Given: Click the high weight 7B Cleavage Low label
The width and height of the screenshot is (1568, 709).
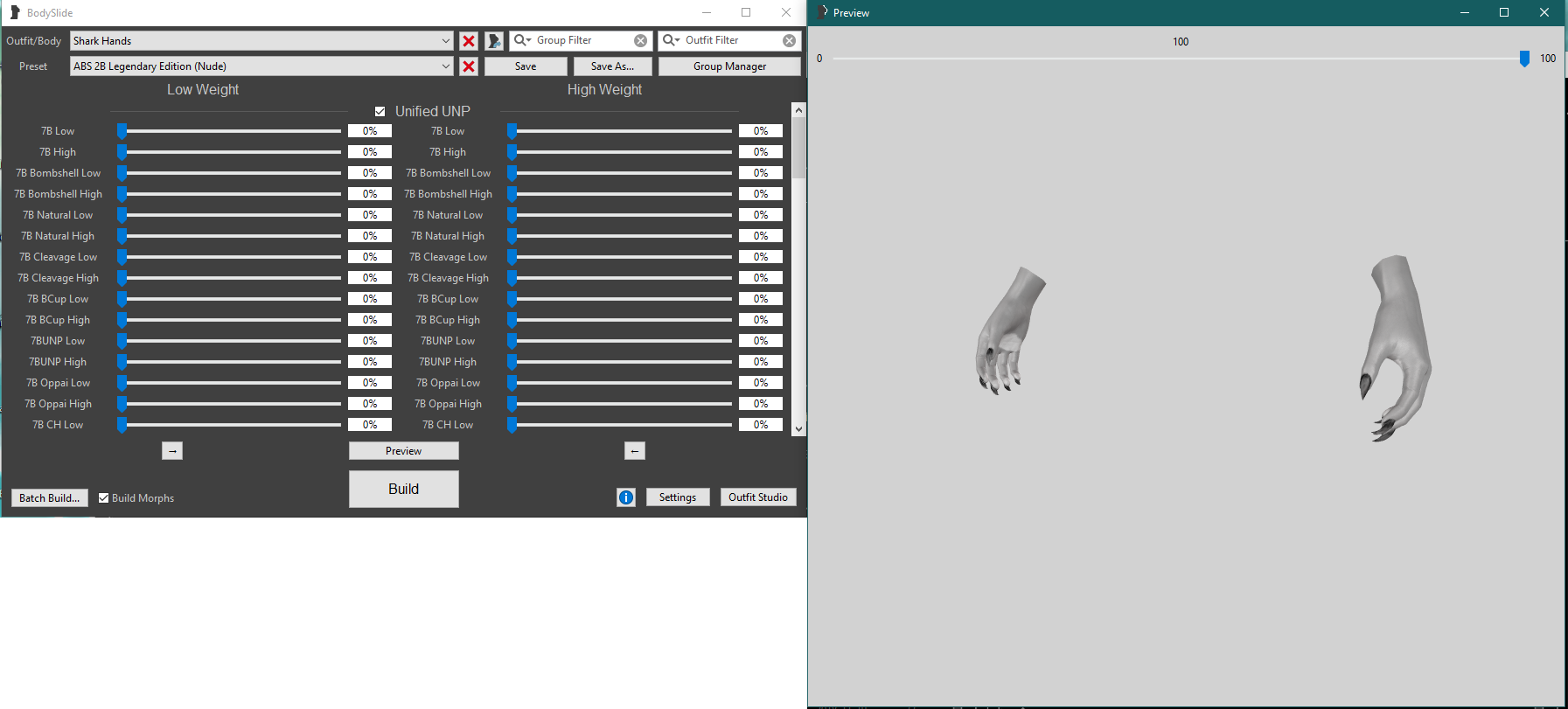Looking at the screenshot, I should [x=448, y=257].
